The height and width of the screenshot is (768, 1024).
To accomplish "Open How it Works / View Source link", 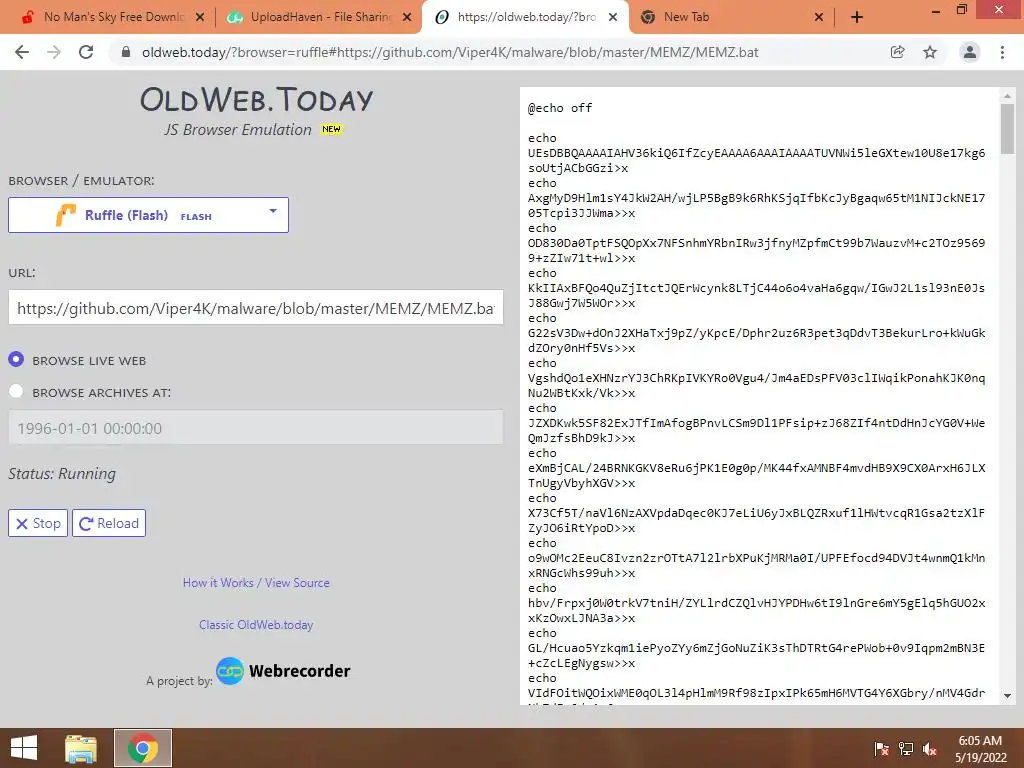I will click(256, 583).
